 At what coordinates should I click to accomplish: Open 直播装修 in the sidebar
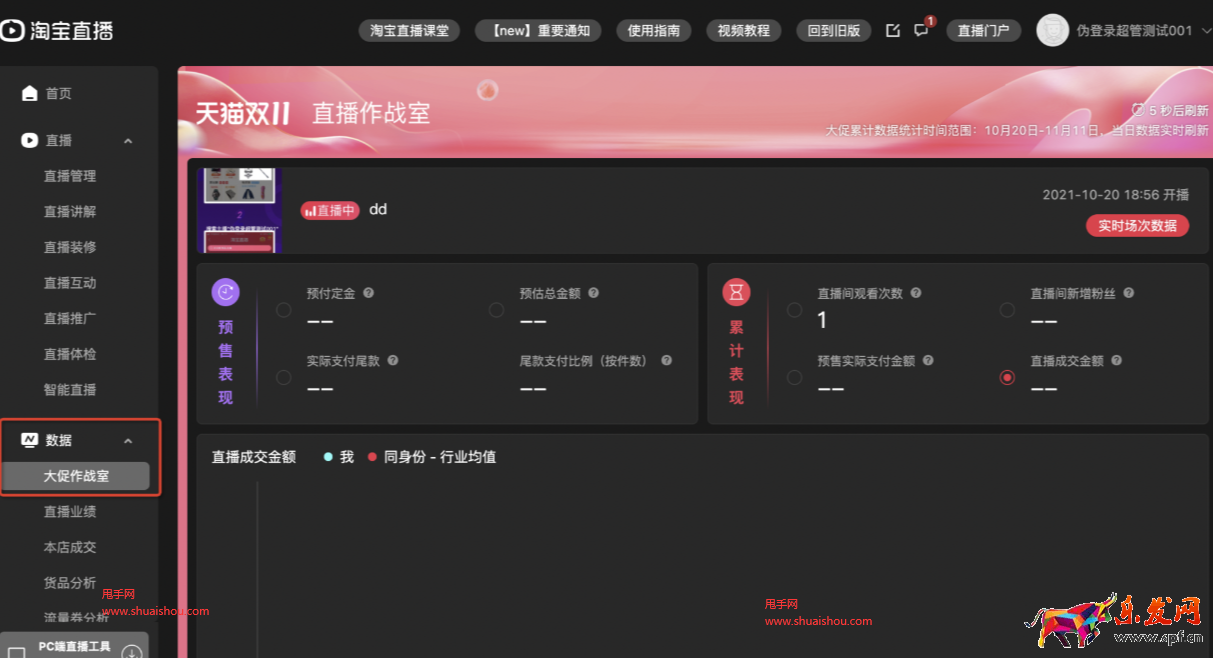(70, 247)
